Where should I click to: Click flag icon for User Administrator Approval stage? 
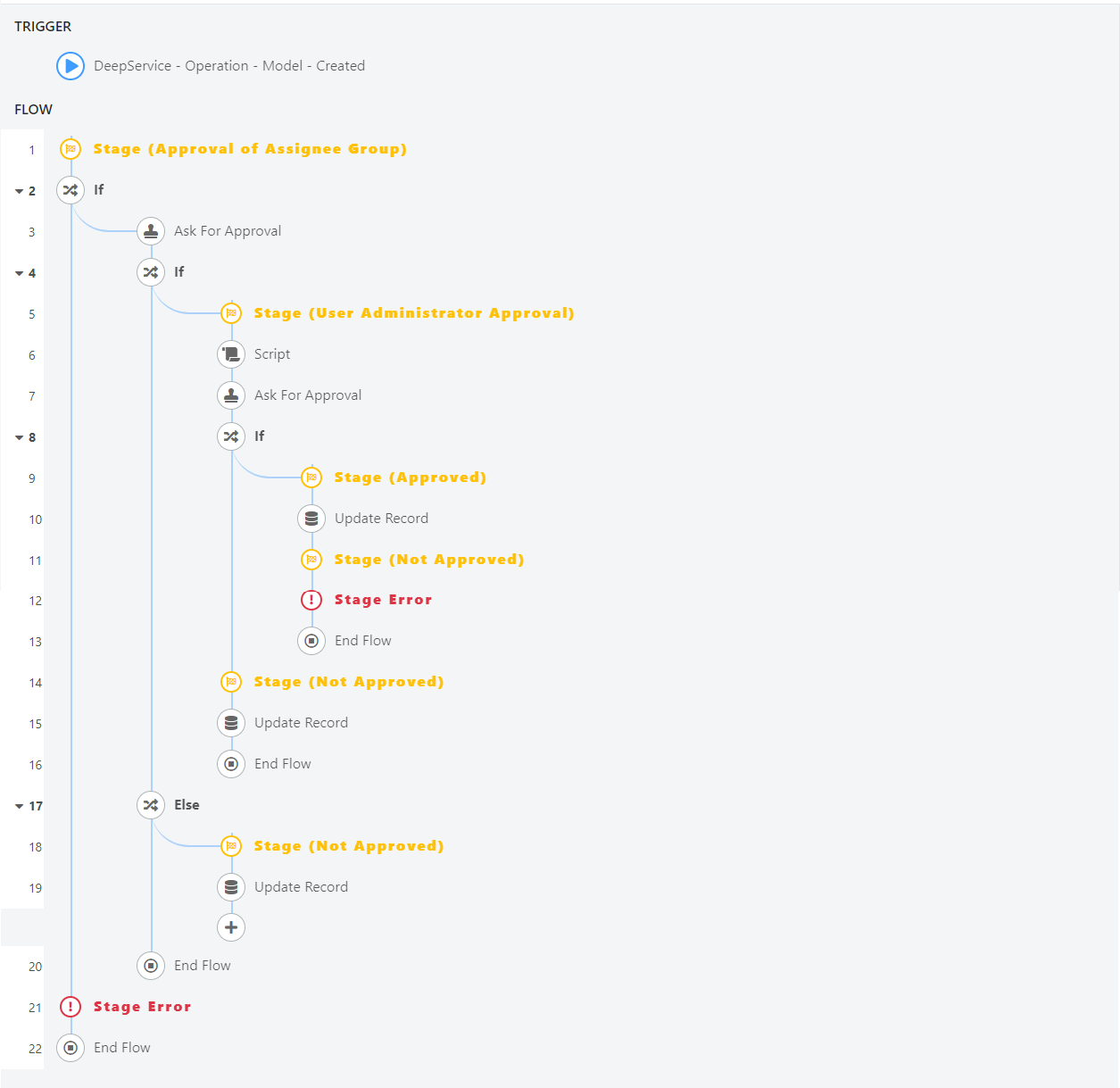tap(231, 313)
